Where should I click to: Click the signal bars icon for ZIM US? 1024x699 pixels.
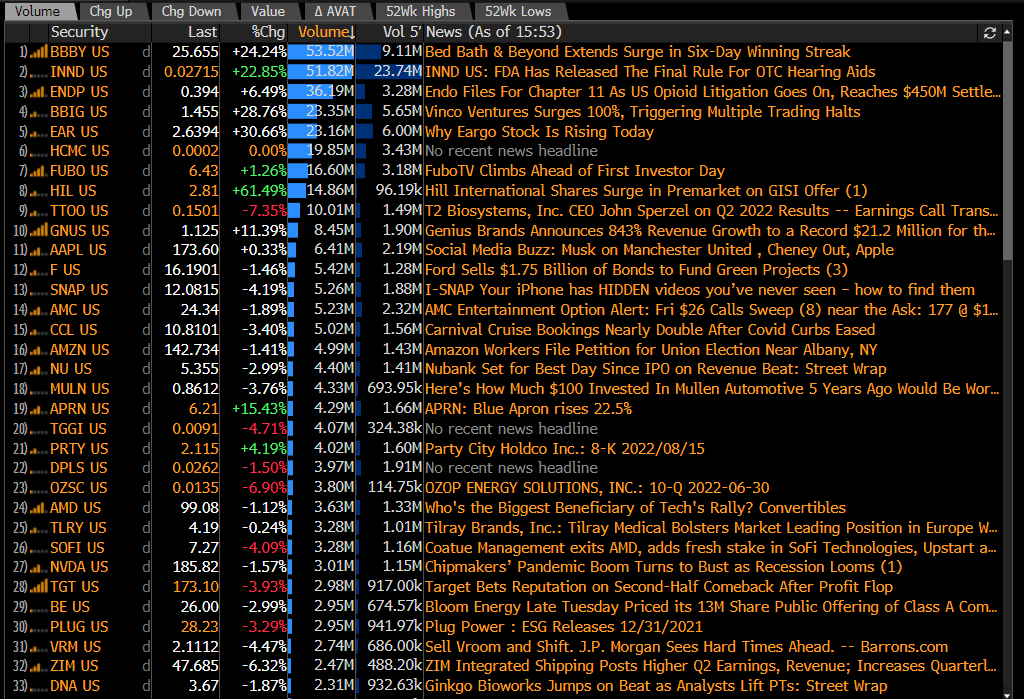pos(39,667)
